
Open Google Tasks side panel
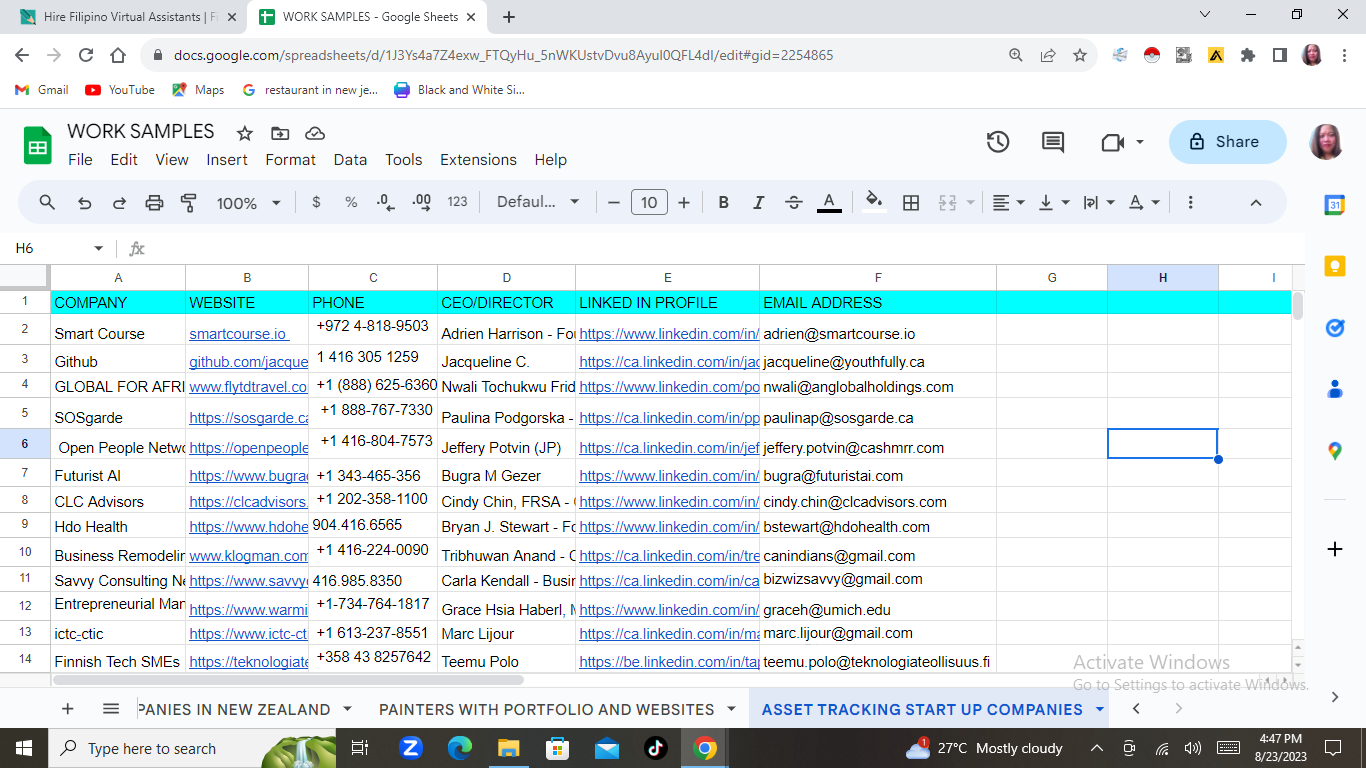coord(1334,327)
